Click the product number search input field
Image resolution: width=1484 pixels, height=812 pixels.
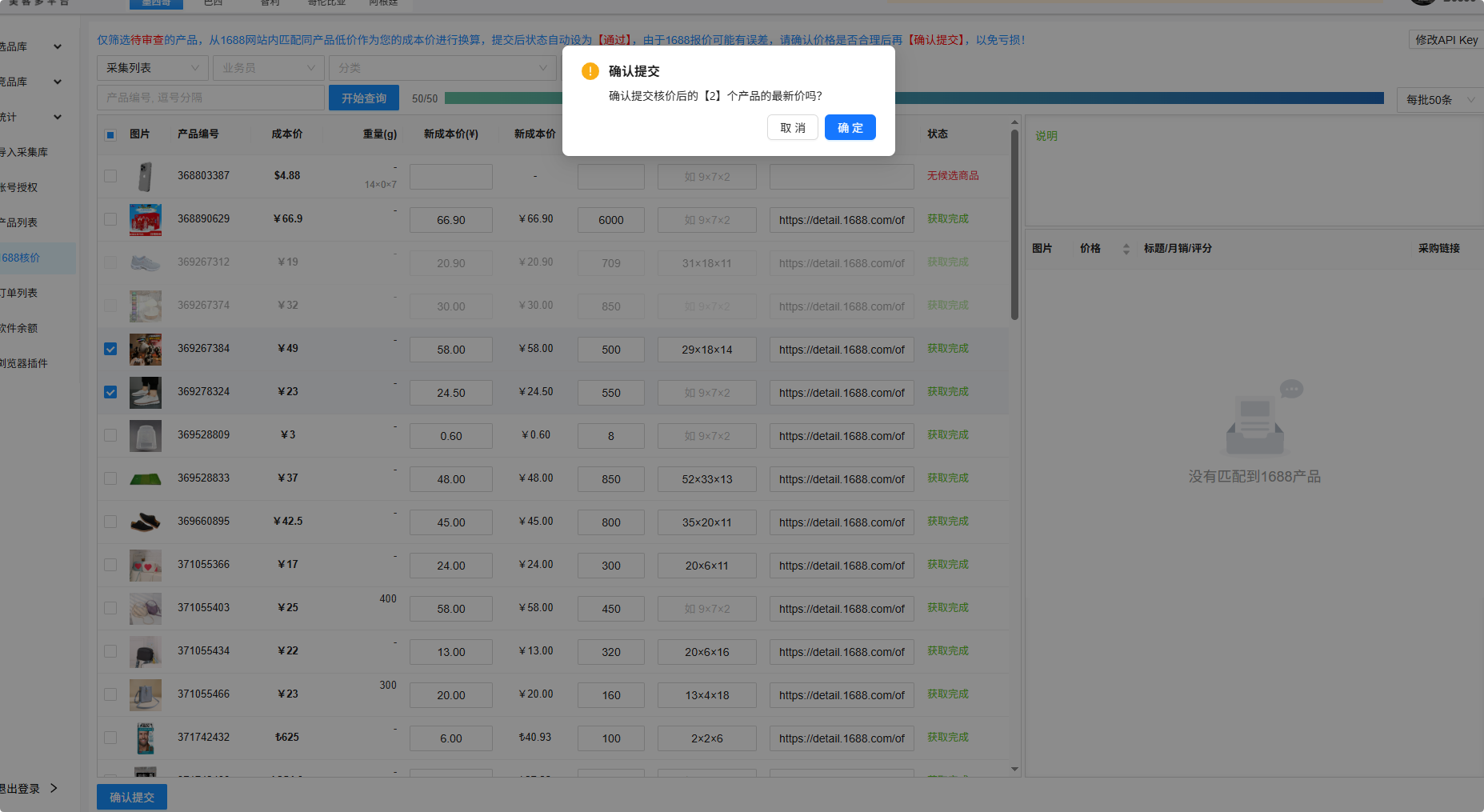coord(211,98)
